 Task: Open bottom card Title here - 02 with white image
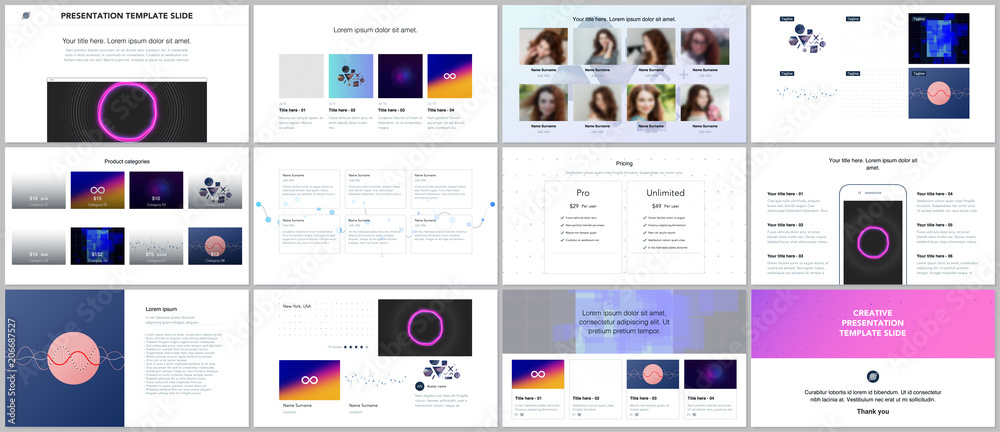pyautogui.click(x=595, y=389)
